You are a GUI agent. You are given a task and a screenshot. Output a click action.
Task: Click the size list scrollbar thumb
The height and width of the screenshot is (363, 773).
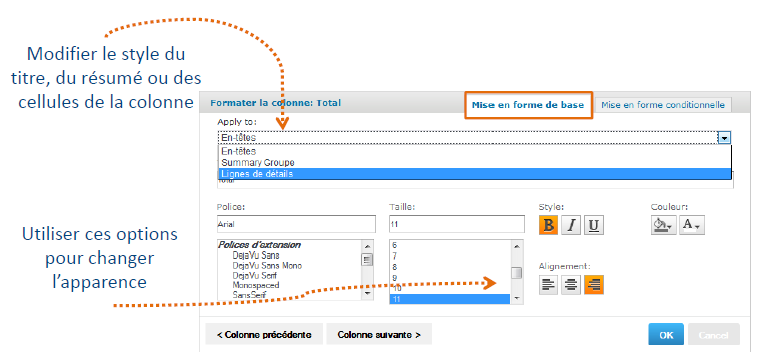[x=516, y=273]
